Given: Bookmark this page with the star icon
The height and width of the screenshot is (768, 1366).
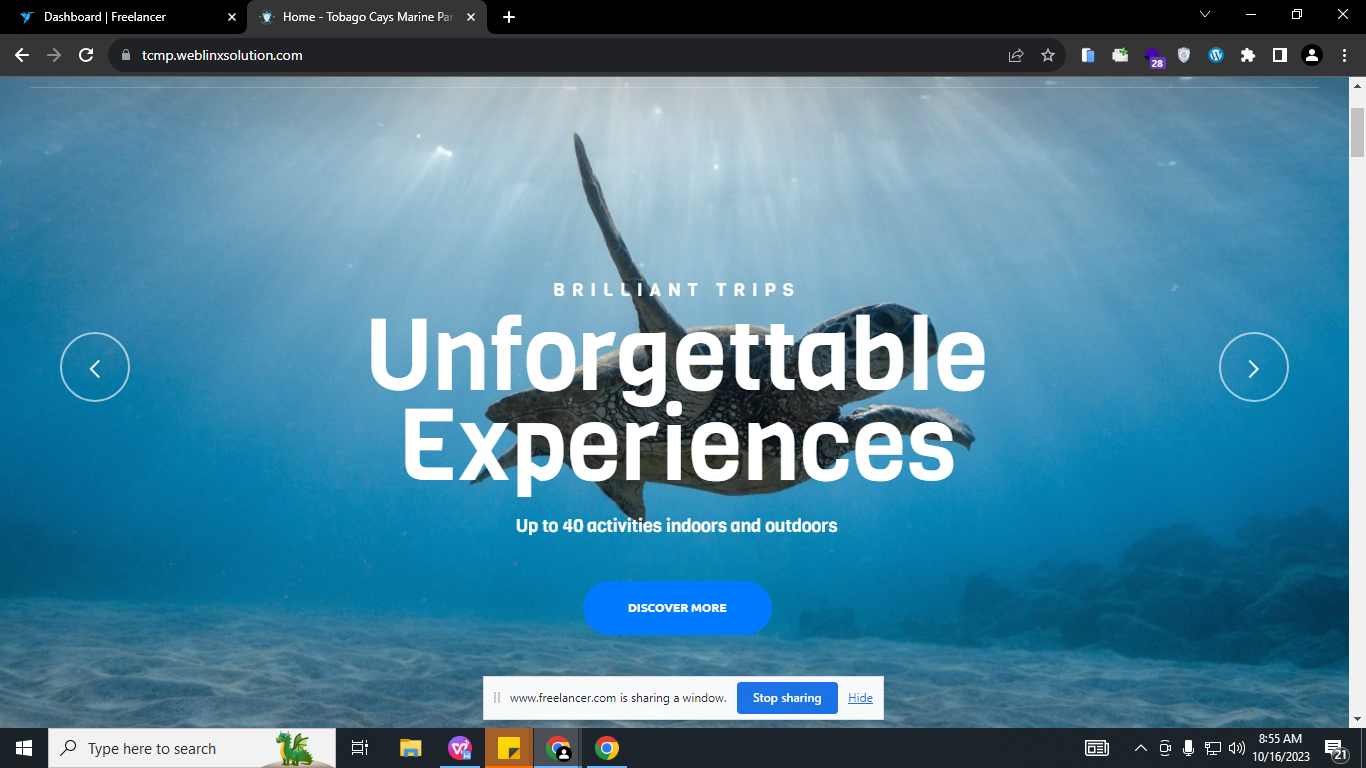Looking at the screenshot, I should [1048, 56].
